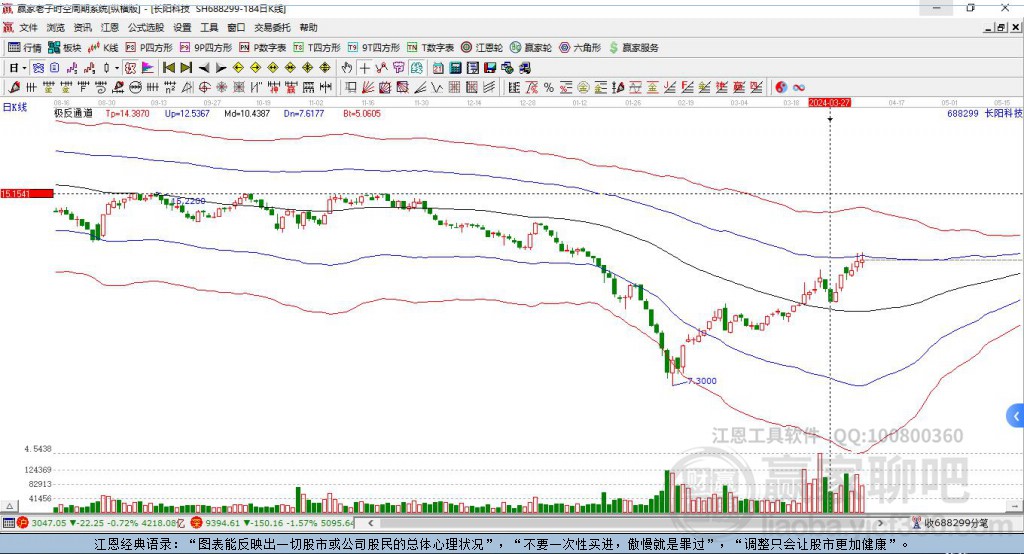Image resolution: width=1024 pixels, height=554 pixels.
Task: Open the 六角形 hexagon tool
Action: tap(579, 48)
